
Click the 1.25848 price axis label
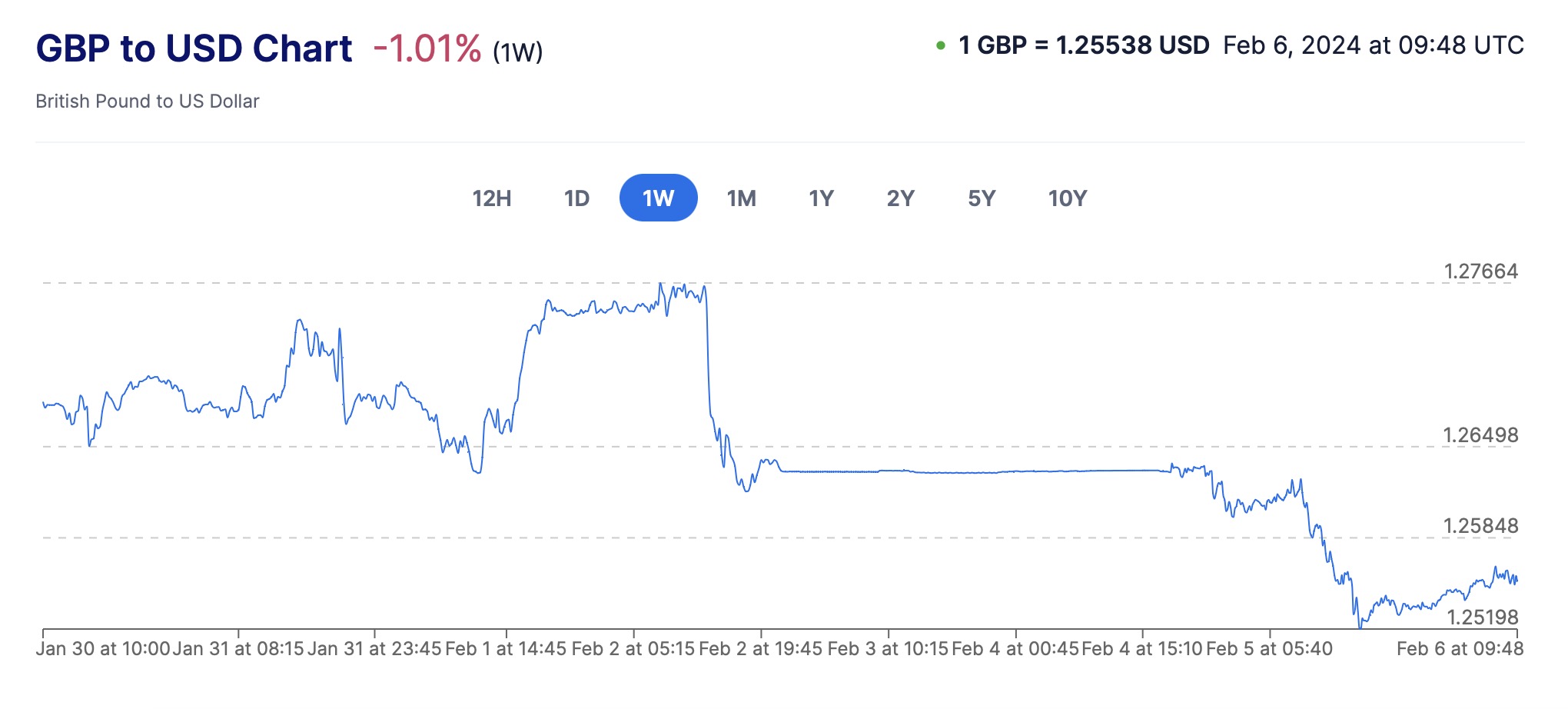coord(1480,526)
